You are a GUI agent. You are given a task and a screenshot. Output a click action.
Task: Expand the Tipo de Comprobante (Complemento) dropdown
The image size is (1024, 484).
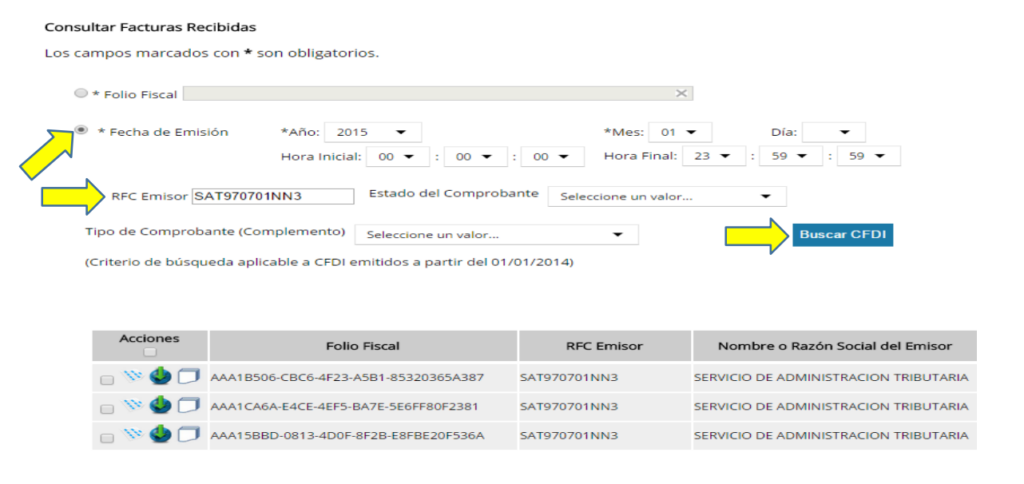[x=497, y=234]
